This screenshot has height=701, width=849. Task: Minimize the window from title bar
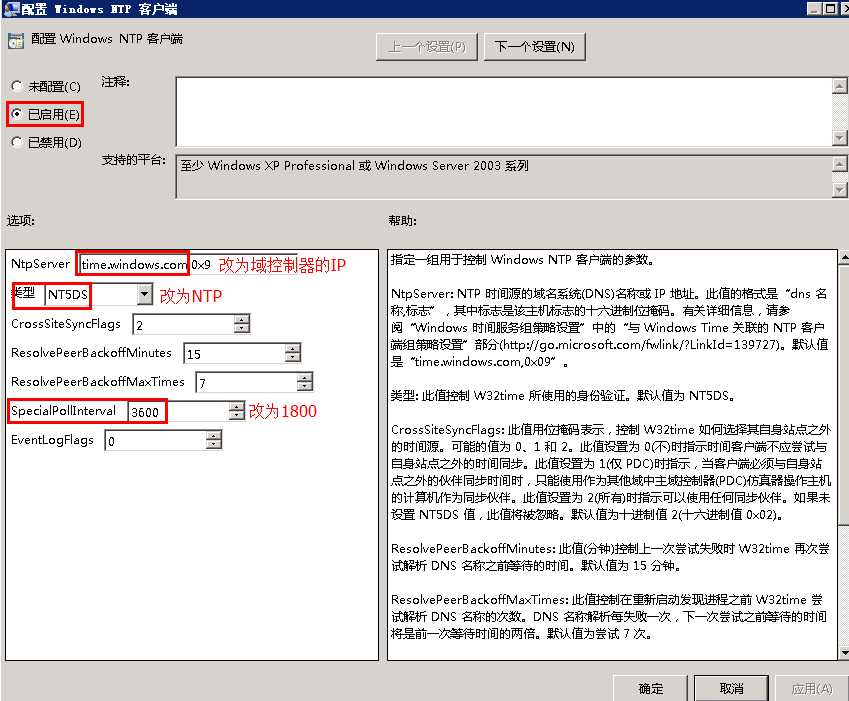click(814, 8)
